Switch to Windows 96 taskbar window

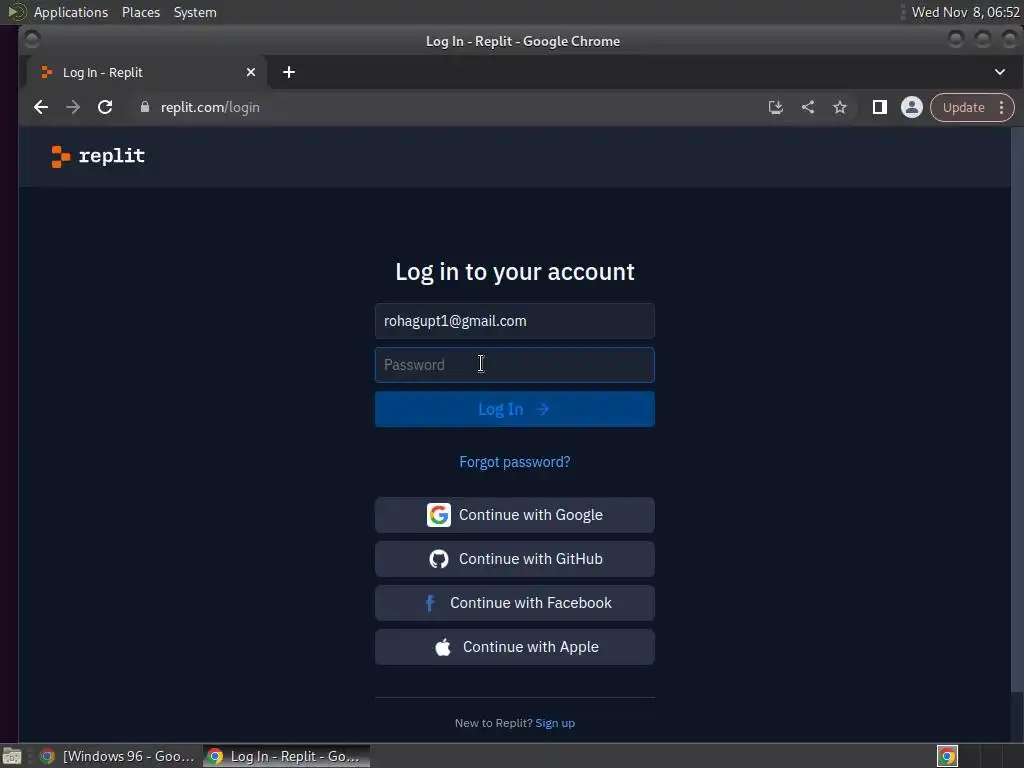pyautogui.click(x=118, y=756)
